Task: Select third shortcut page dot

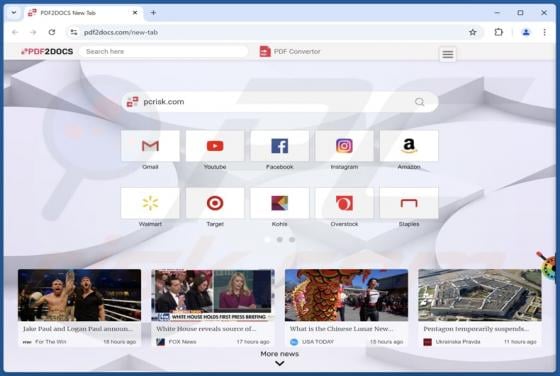Action: tap(292, 240)
